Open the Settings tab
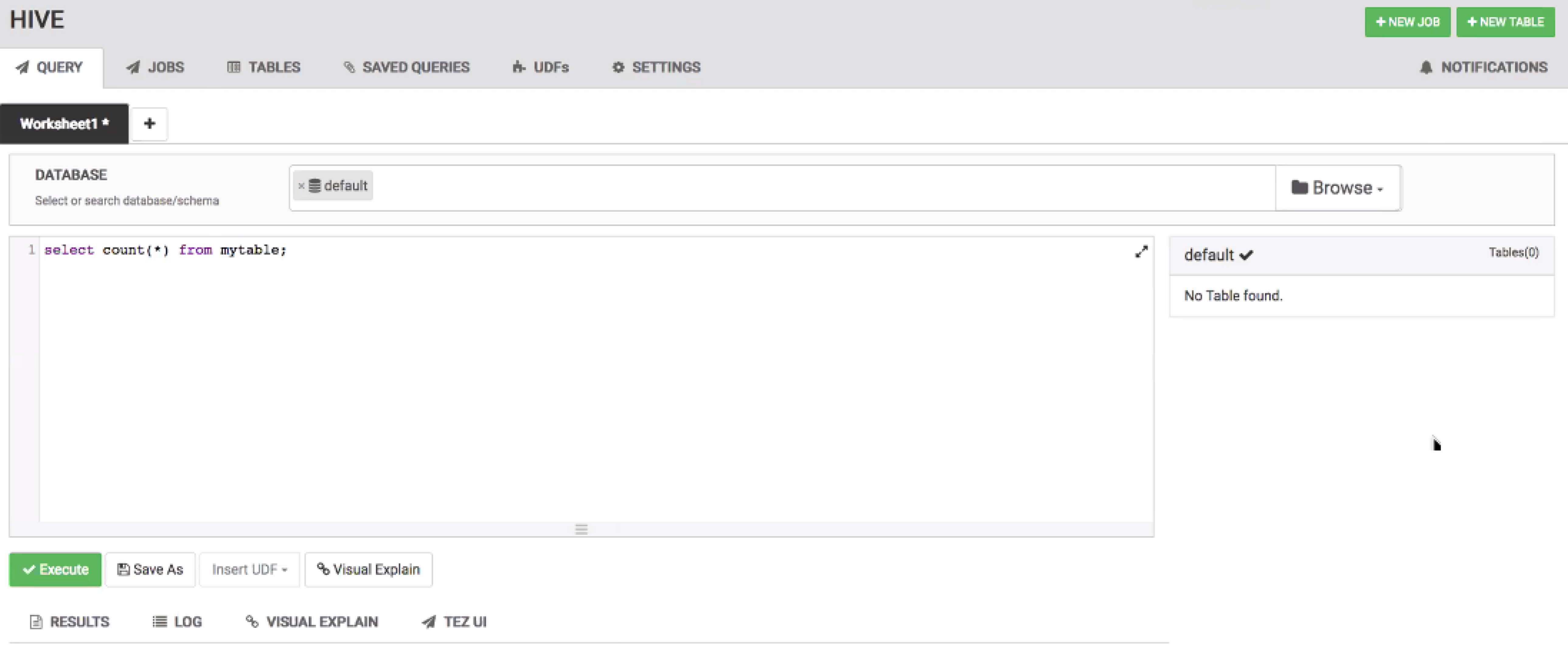 [x=655, y=67]
